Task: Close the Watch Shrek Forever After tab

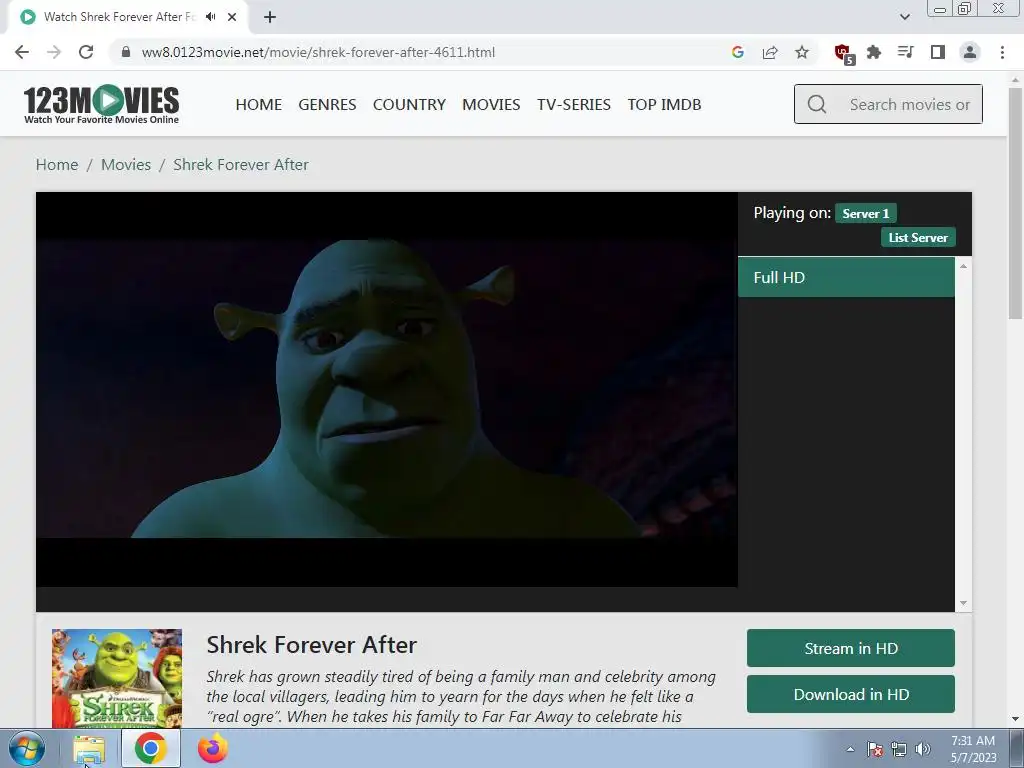Action: coord(232,17)
